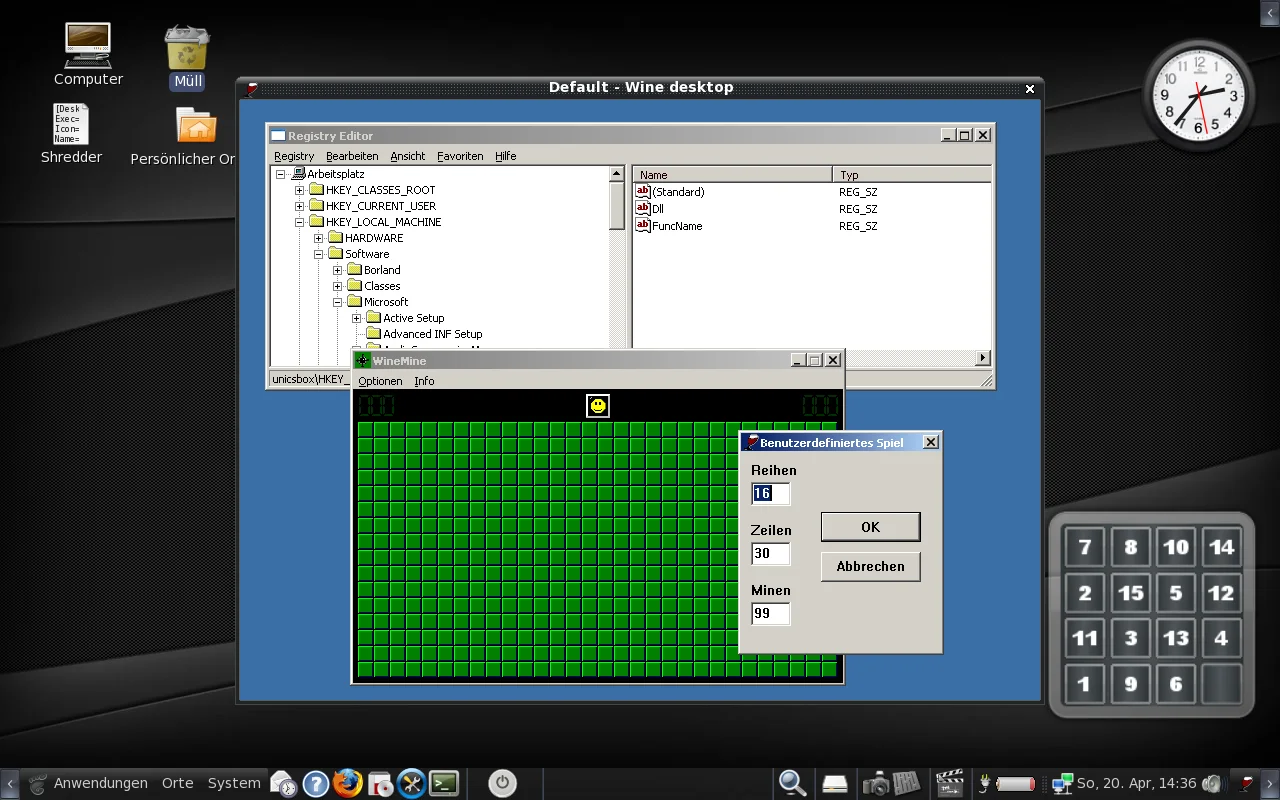
Task: Open the help question mark icon
Action: pyautogui.click(x=315, y=783)
